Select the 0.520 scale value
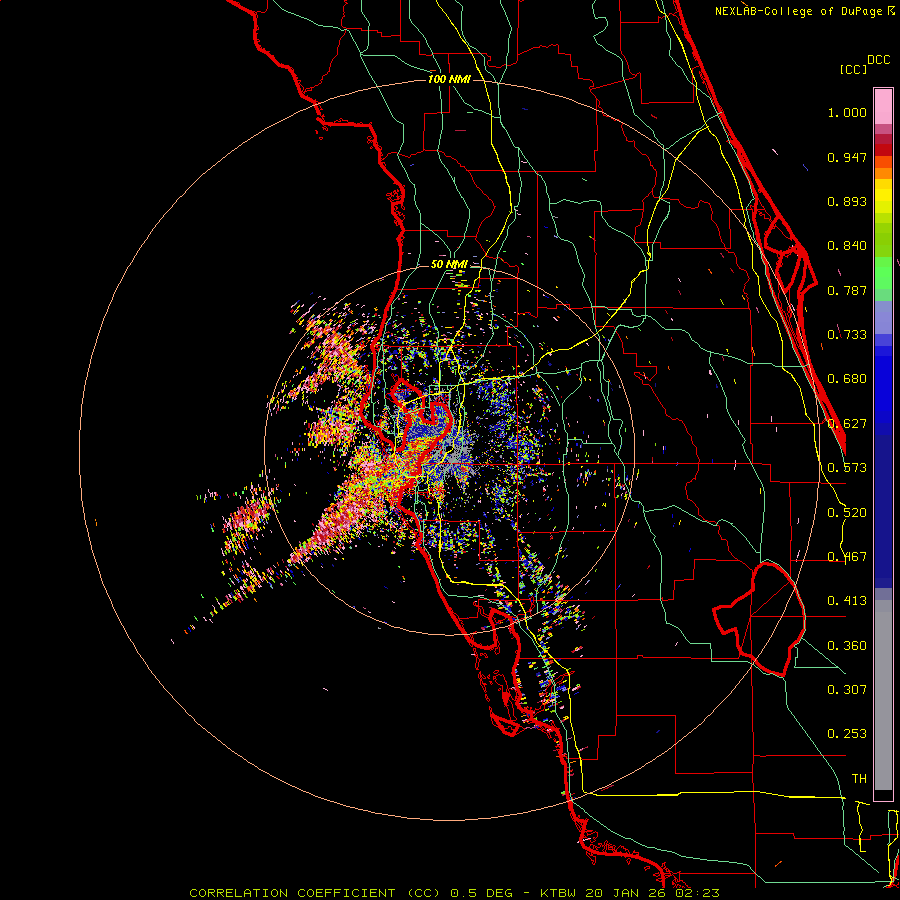 847,513
